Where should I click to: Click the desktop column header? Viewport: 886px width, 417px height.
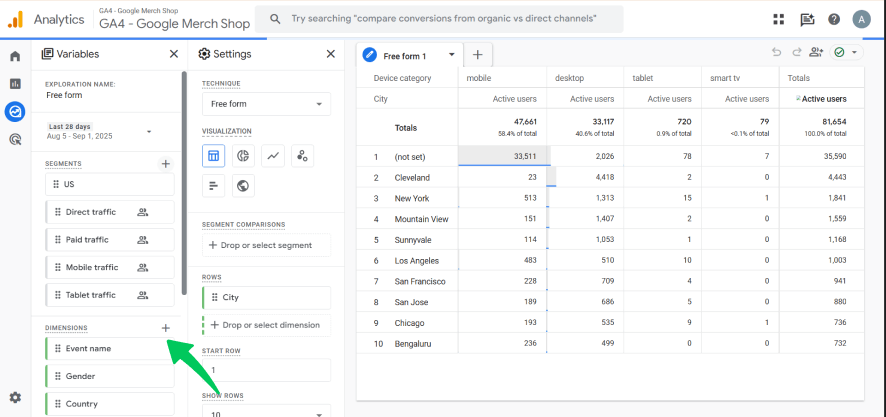coord(569,79)
